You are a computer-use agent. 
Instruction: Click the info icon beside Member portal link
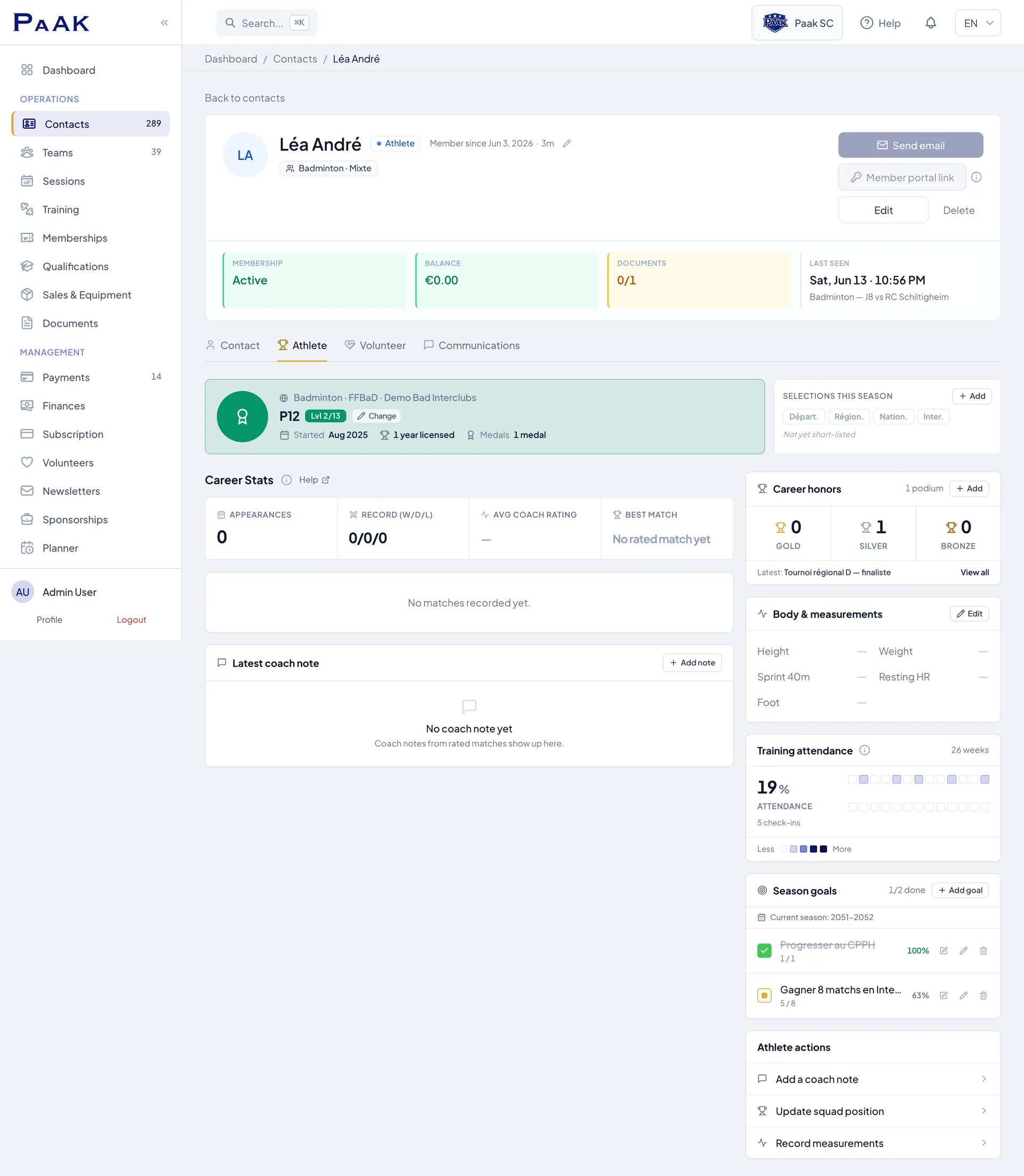tap(976, 177)
